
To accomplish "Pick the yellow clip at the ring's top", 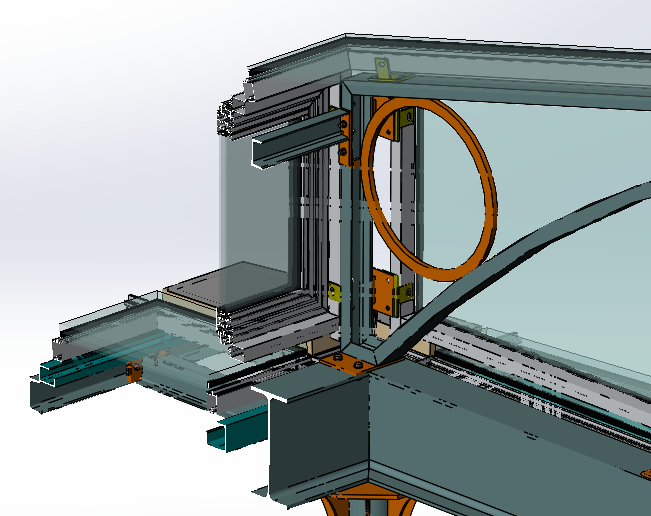I will (x=404, y=123).
